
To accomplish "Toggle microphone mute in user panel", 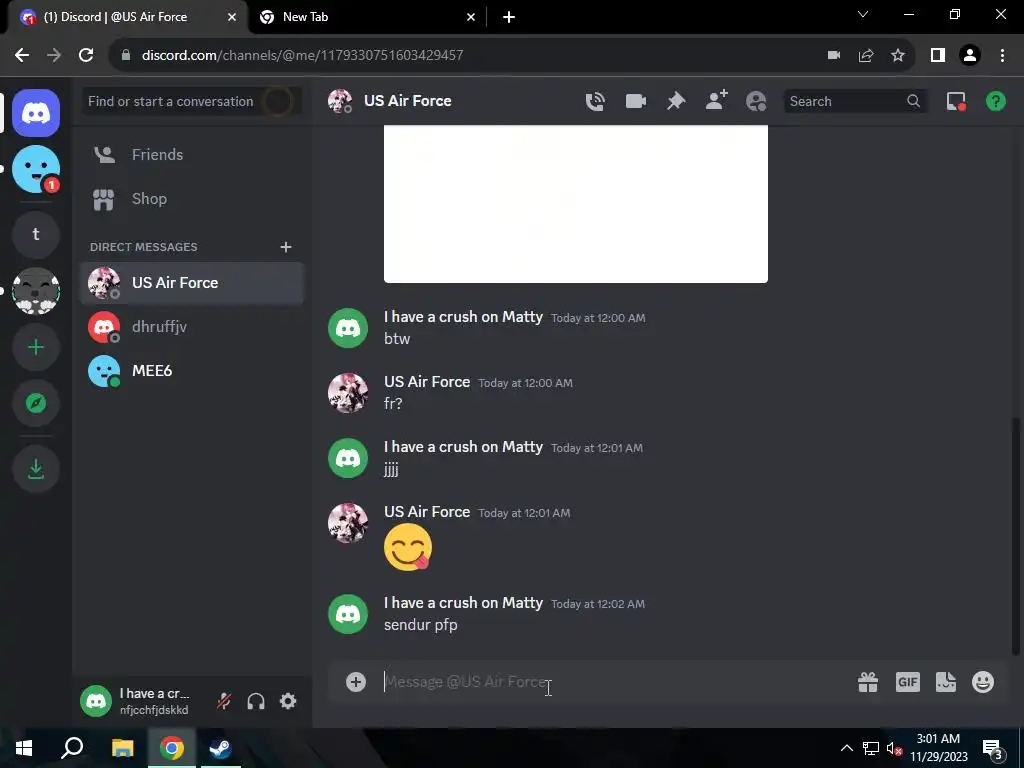I will pos(224,701).
